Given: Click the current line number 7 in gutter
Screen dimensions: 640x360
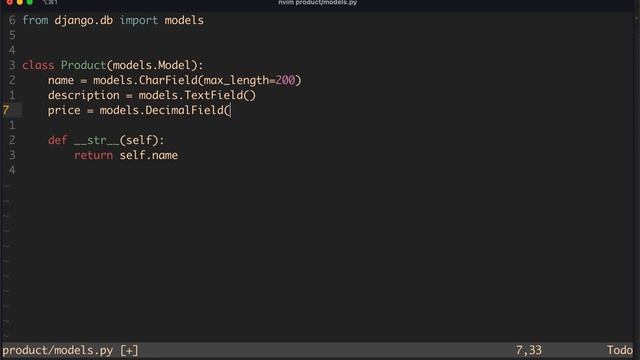Looking at the screenshot, I should 6,110.
